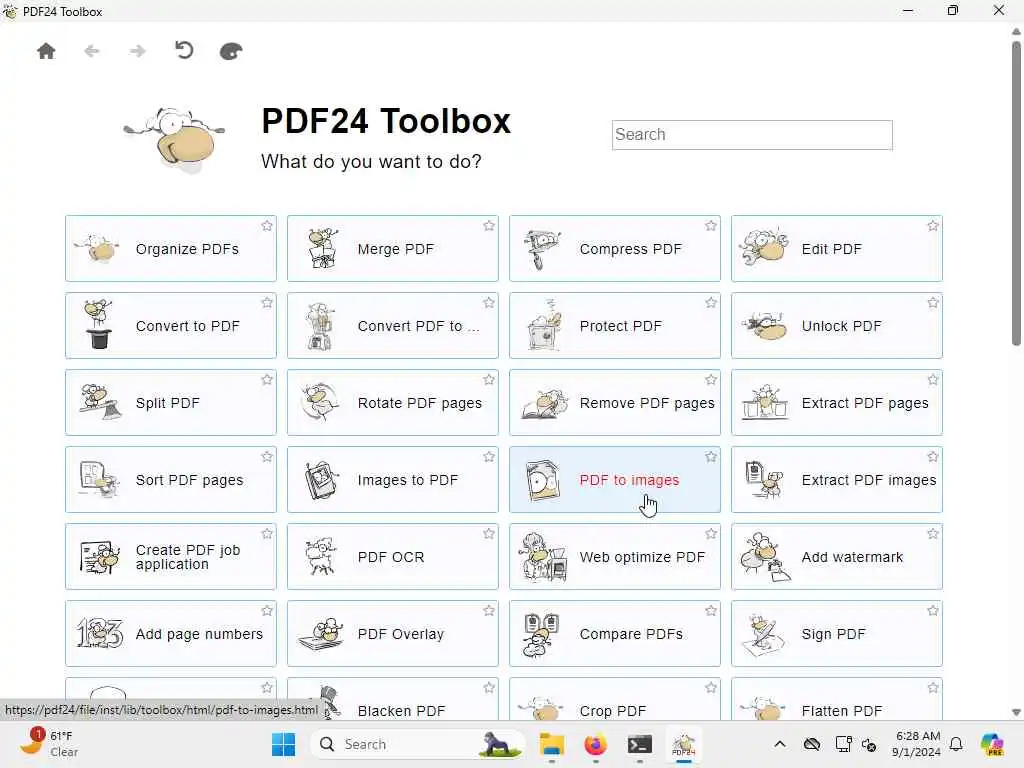Click the Unlock PDF sheep icon
This screenshot has height=768, width=1024.
pos(764,325)
